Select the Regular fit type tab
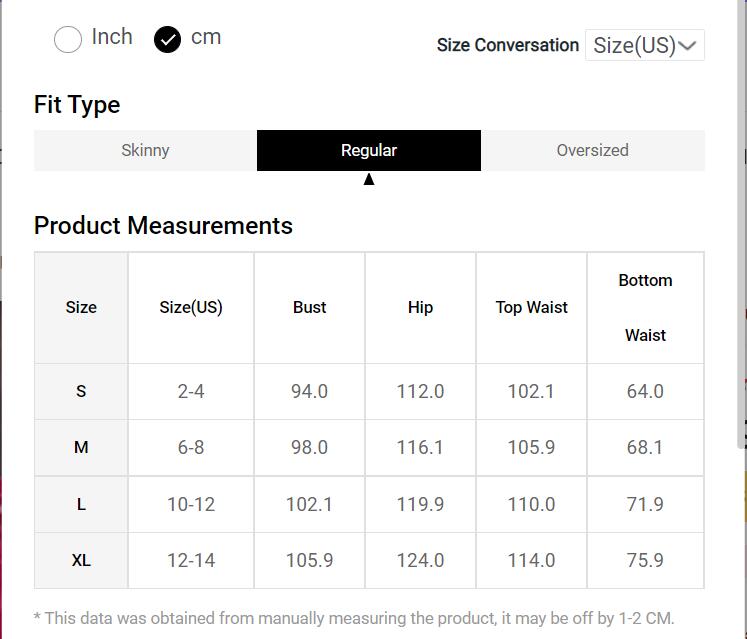 [x=369, y=150]
